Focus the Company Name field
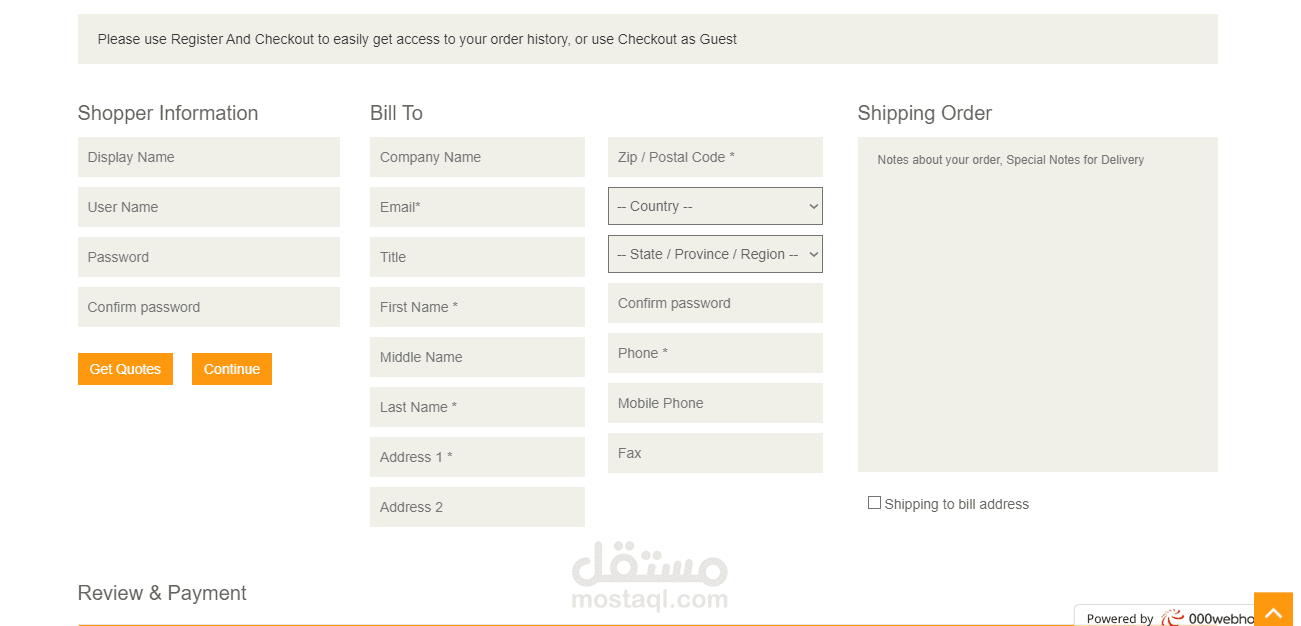 pyautogui.click(x=477, y=157)
